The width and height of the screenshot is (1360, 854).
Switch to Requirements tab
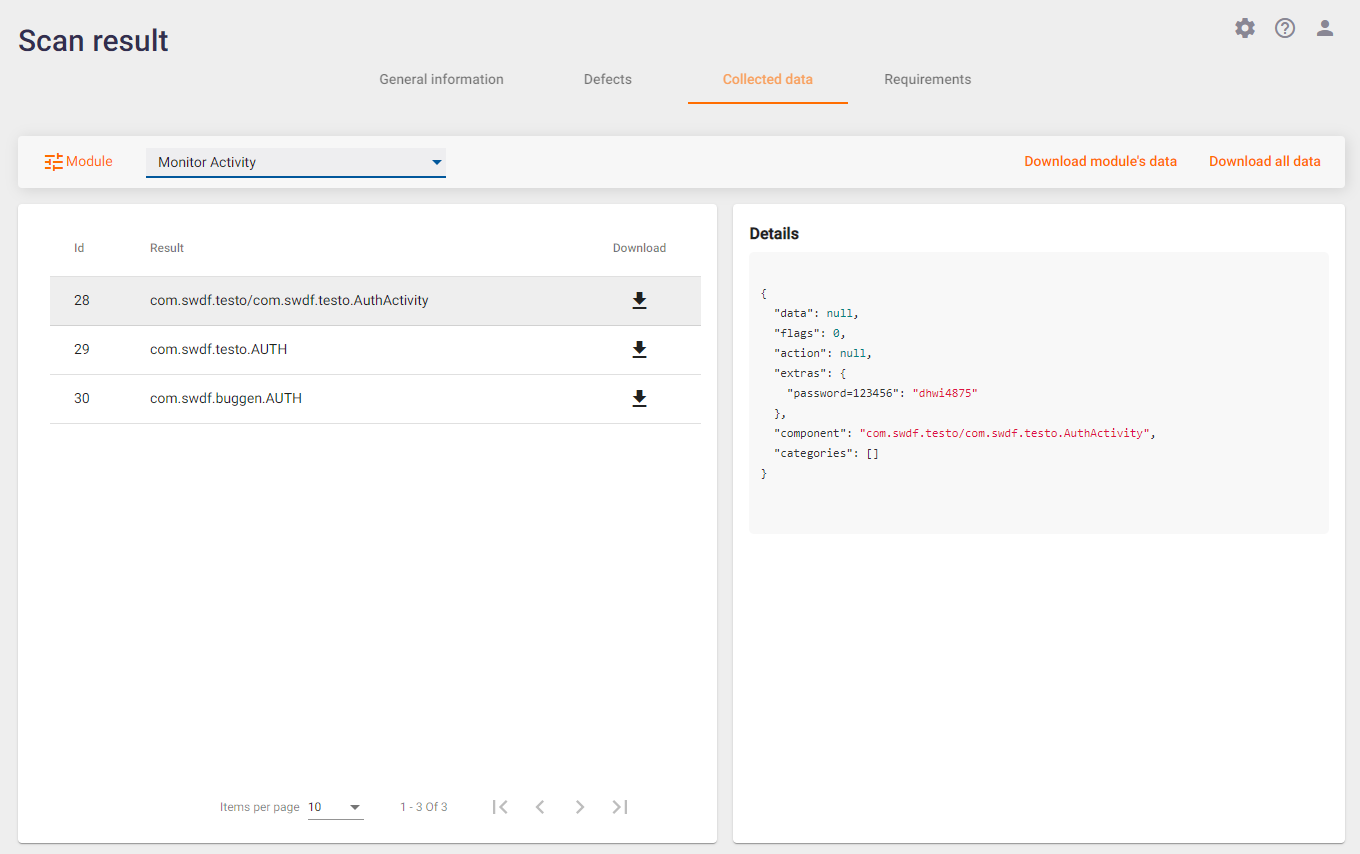pos(928,79)
